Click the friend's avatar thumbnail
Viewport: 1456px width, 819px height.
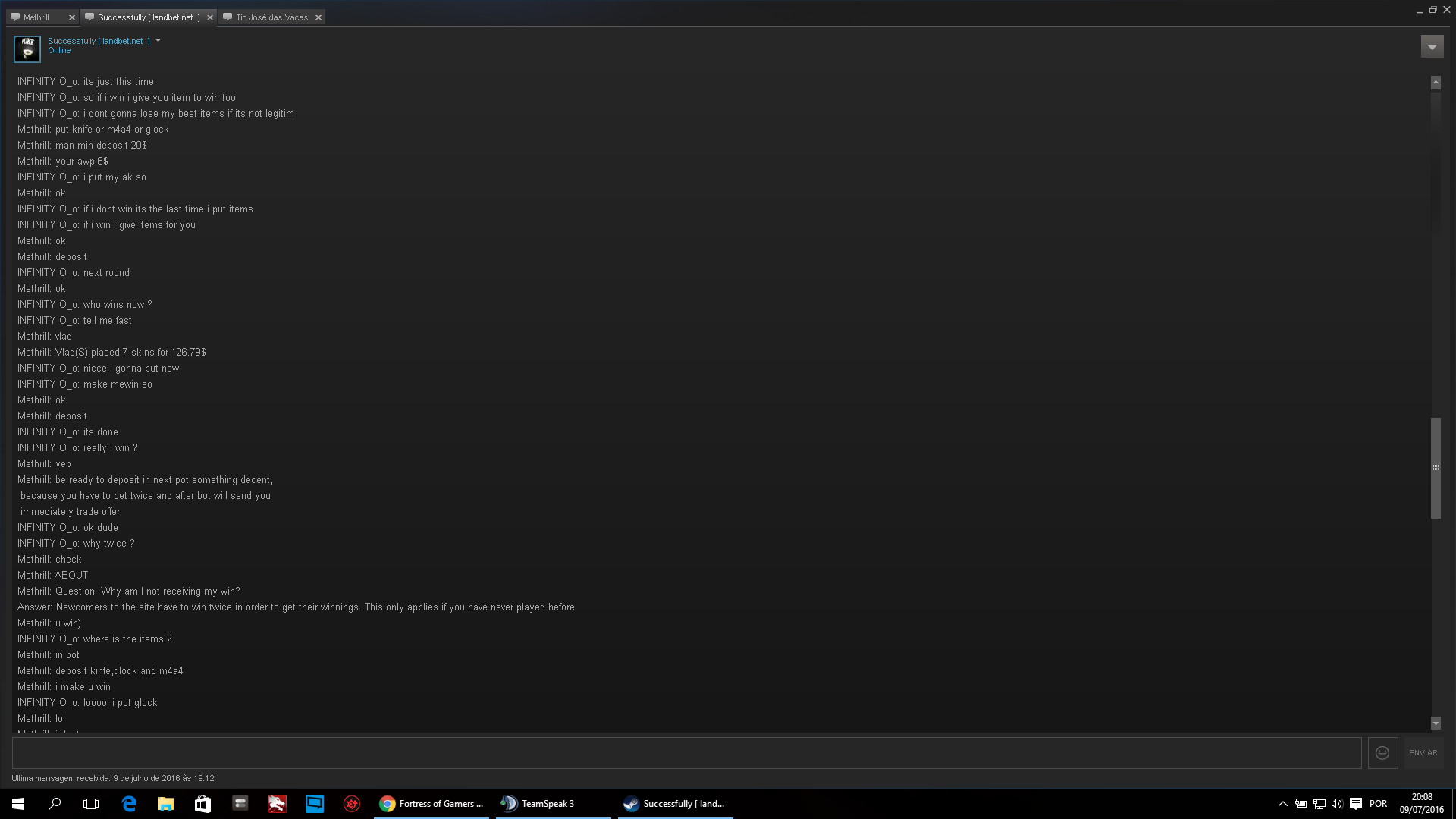[27, 49]
